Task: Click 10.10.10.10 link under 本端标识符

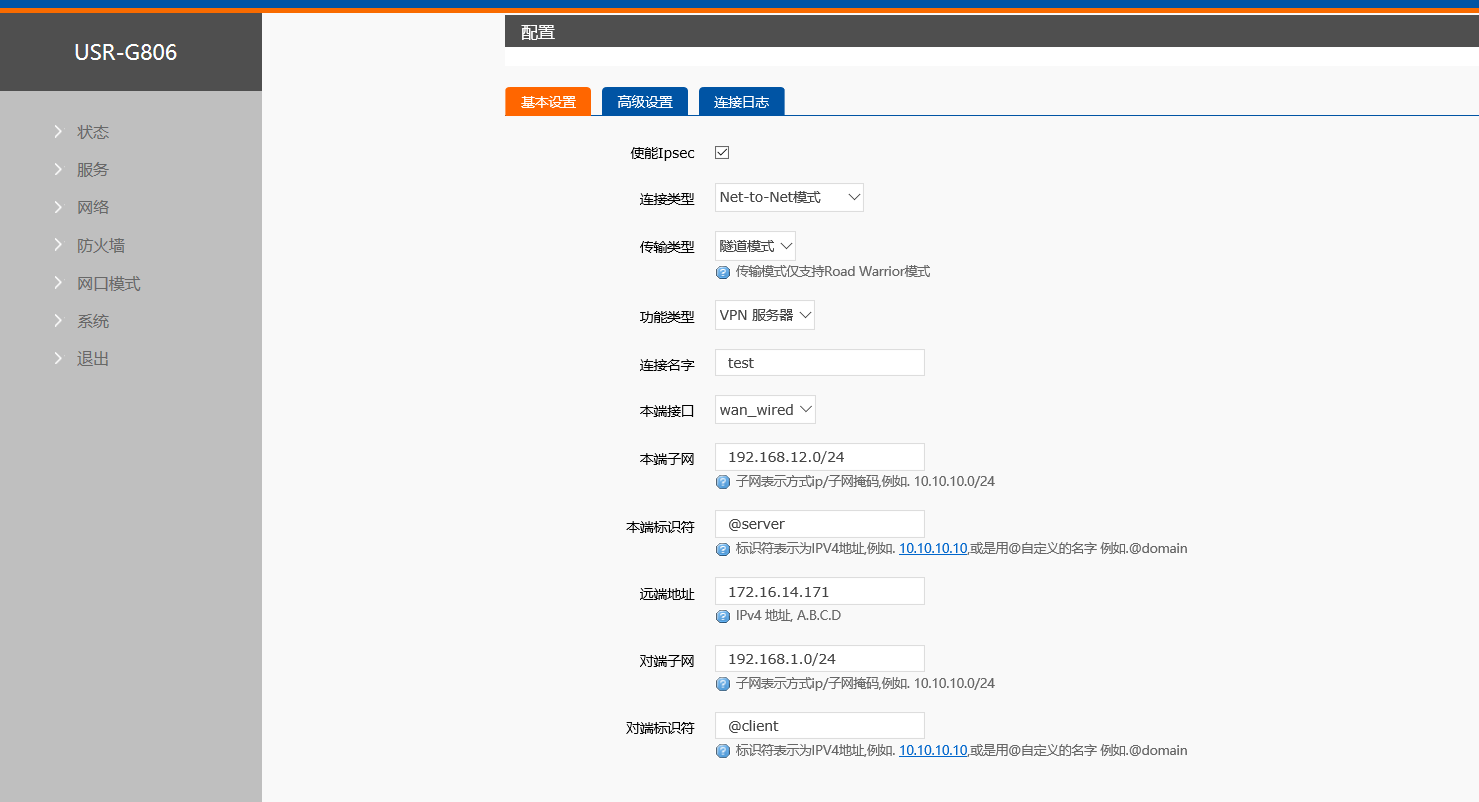Action: pos(933,549)
